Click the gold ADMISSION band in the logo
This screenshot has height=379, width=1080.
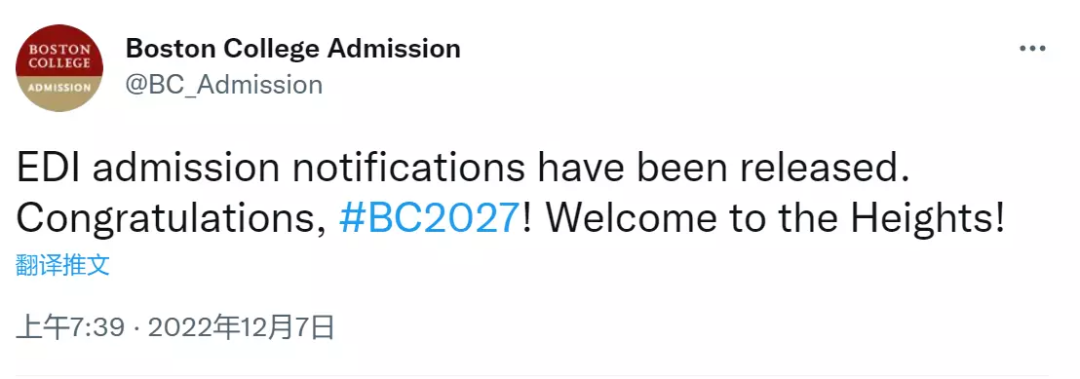coord(59,89)
